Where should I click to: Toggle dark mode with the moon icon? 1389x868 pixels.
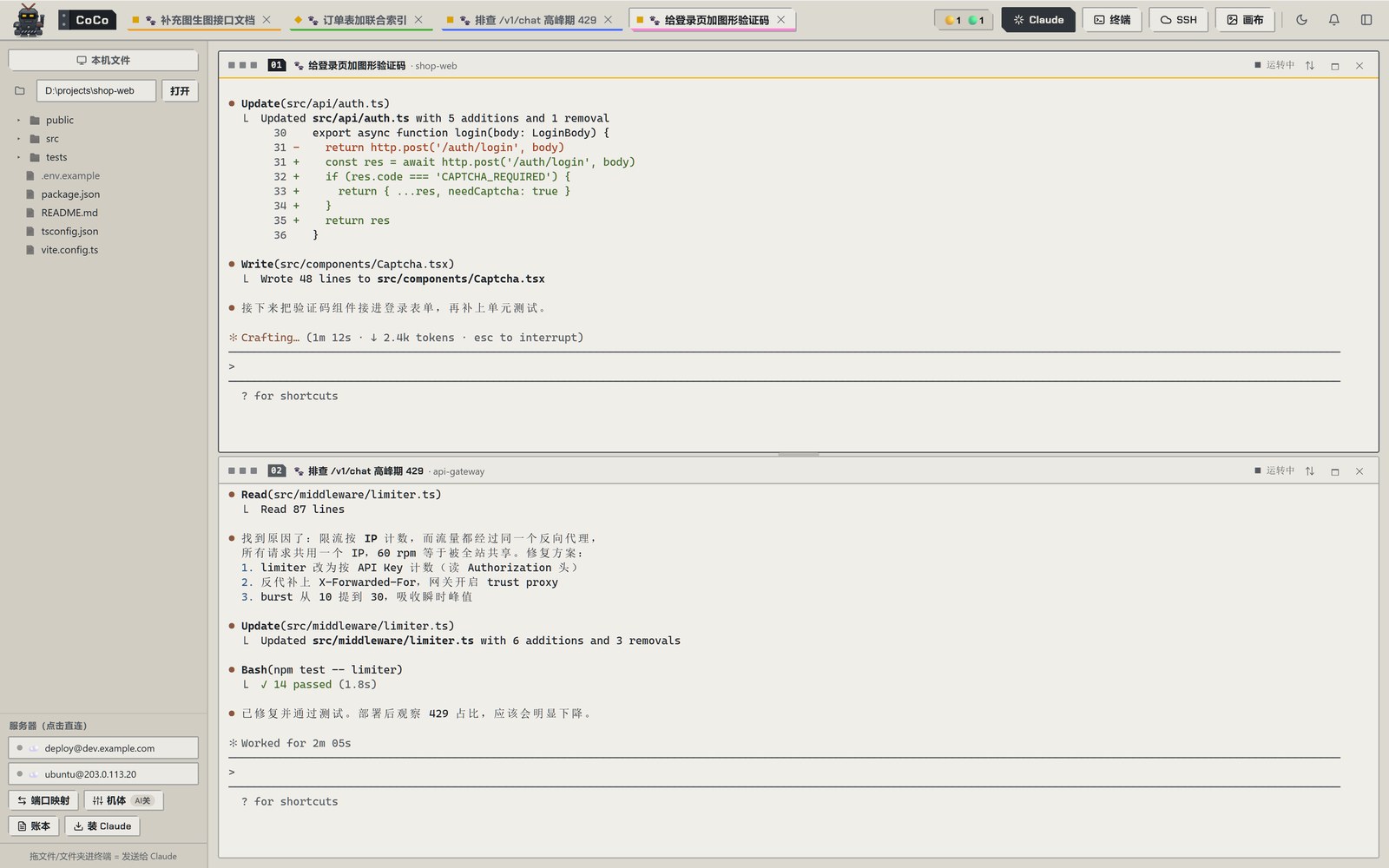click(1301, 20)
